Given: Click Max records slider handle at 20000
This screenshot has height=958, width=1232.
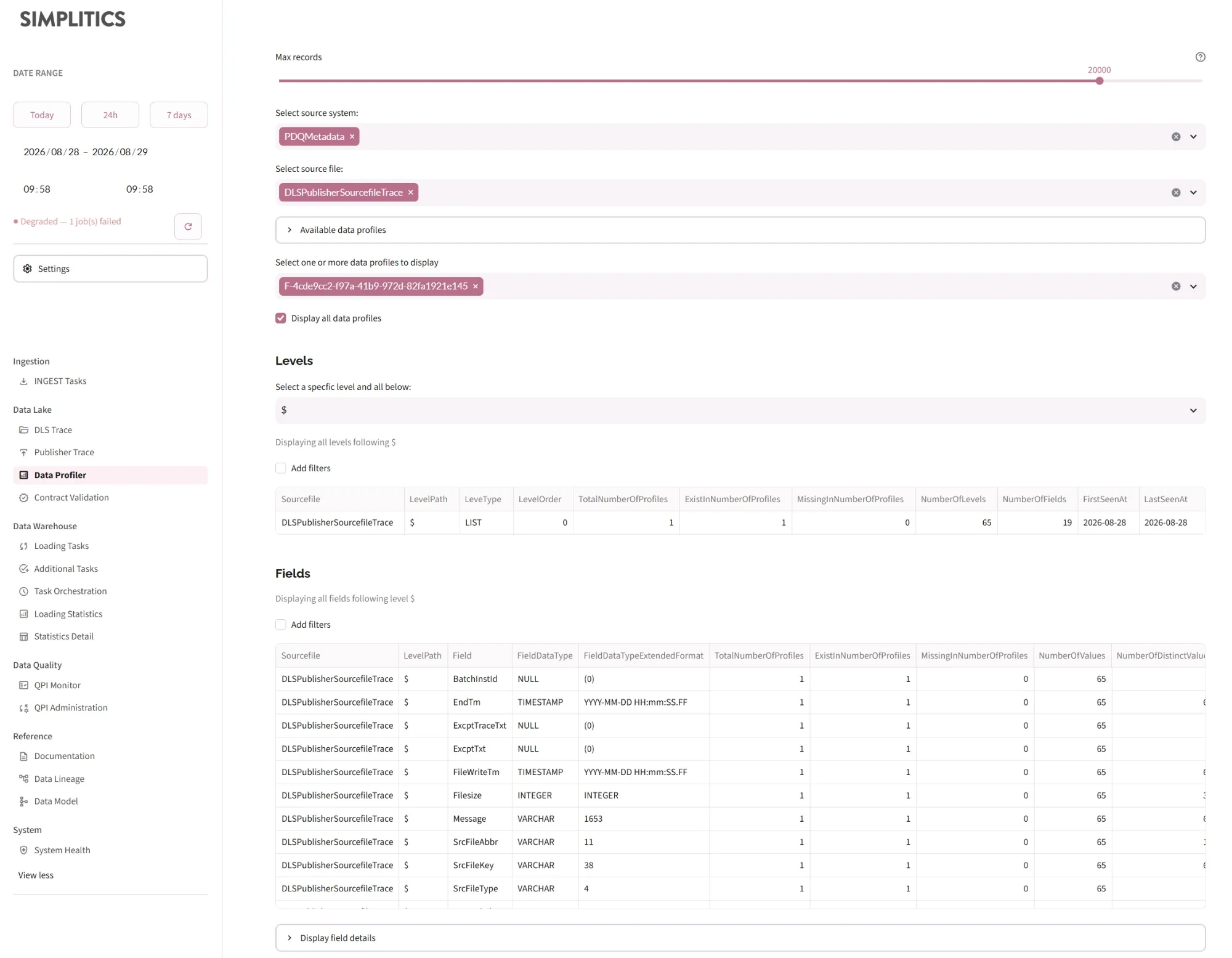Looking at the screenshot, I should pyautogui.click(x=1100, y=81).
